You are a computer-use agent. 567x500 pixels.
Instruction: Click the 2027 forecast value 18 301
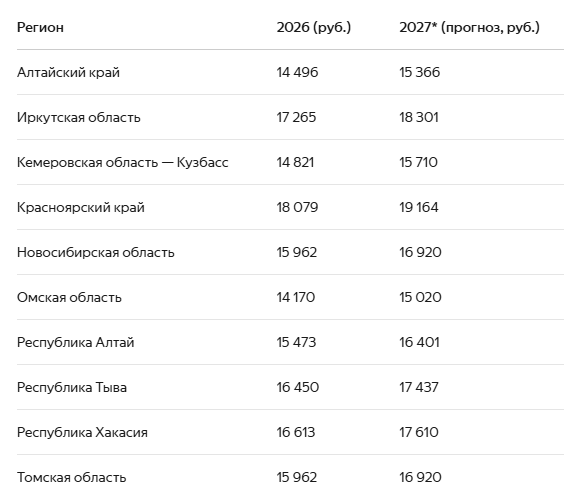click(x=419, y=117)
